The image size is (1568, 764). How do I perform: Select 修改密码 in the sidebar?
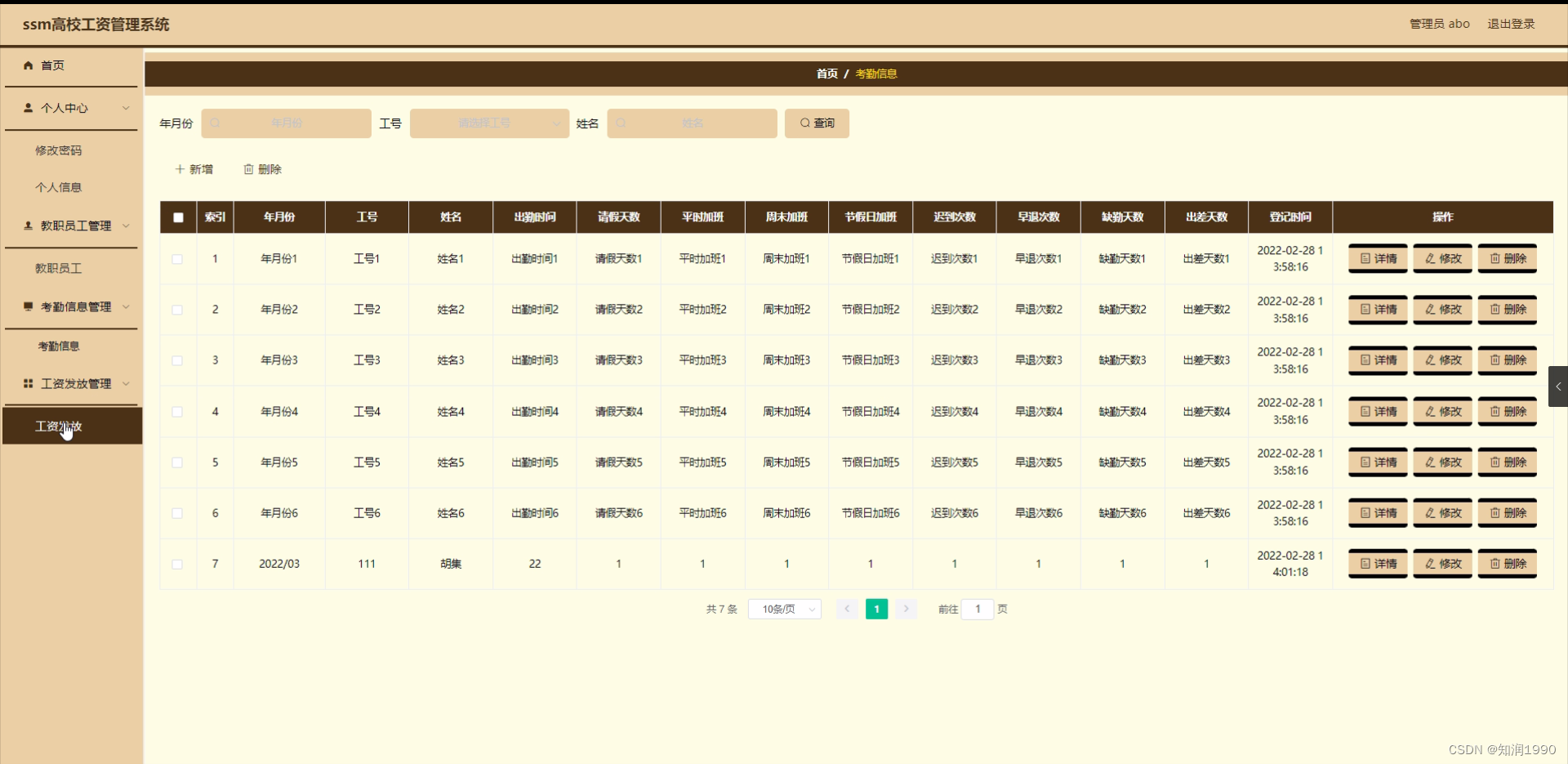59,150
